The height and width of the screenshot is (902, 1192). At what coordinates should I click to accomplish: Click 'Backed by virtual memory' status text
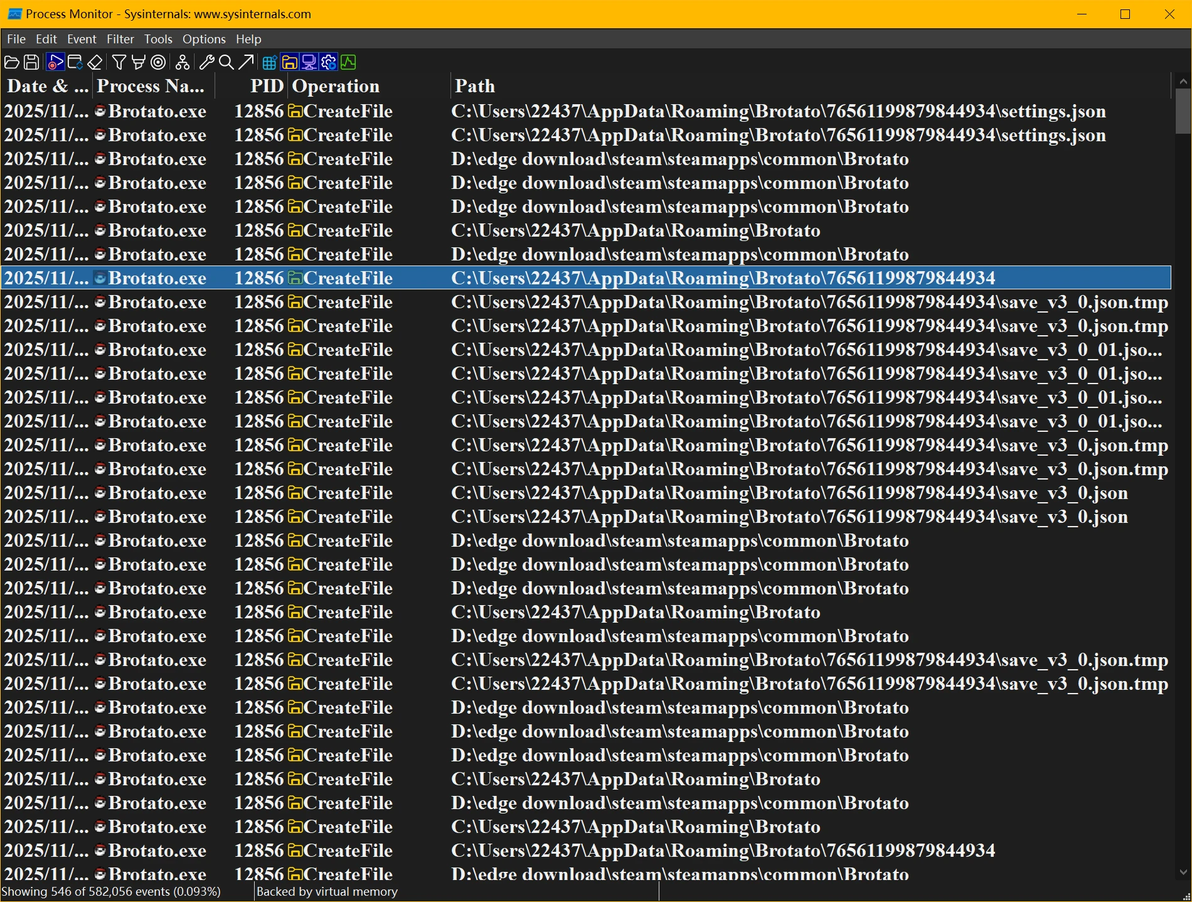tap(327, 891)
